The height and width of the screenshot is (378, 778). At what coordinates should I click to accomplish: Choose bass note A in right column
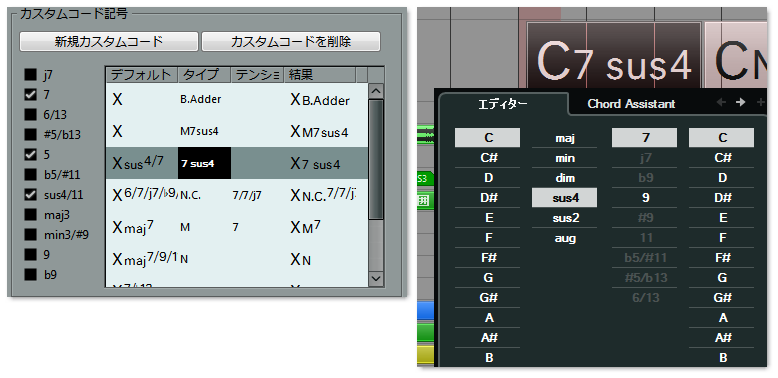(722, 318)
